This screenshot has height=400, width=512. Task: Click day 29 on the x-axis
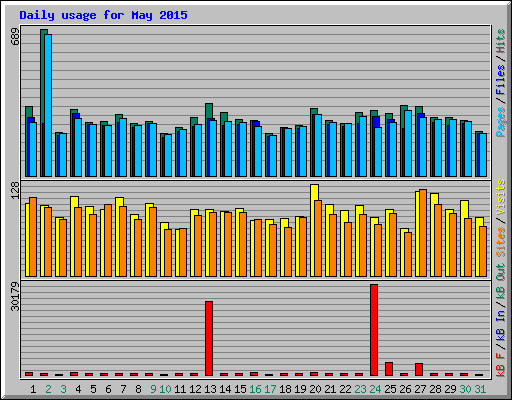coord(450,389)
